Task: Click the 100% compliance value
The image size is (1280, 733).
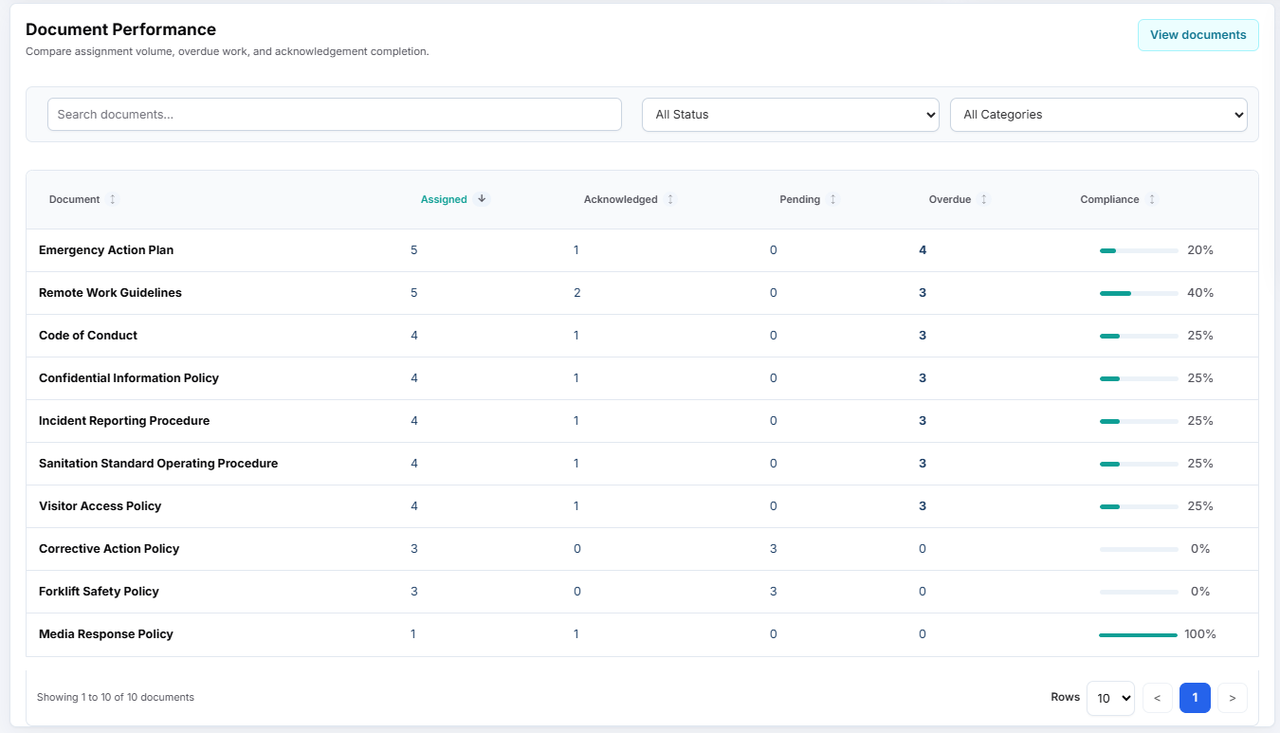Action: 1200,634
